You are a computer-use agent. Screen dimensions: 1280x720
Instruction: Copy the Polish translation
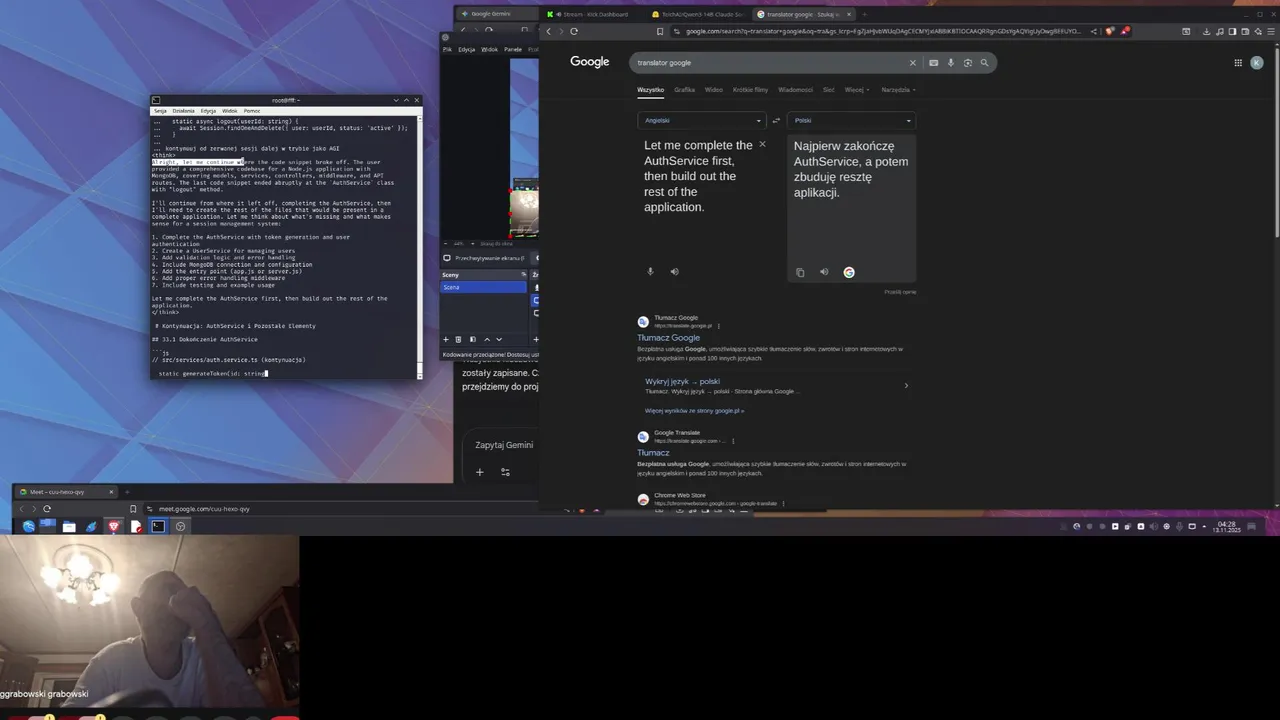pos(800,272)
